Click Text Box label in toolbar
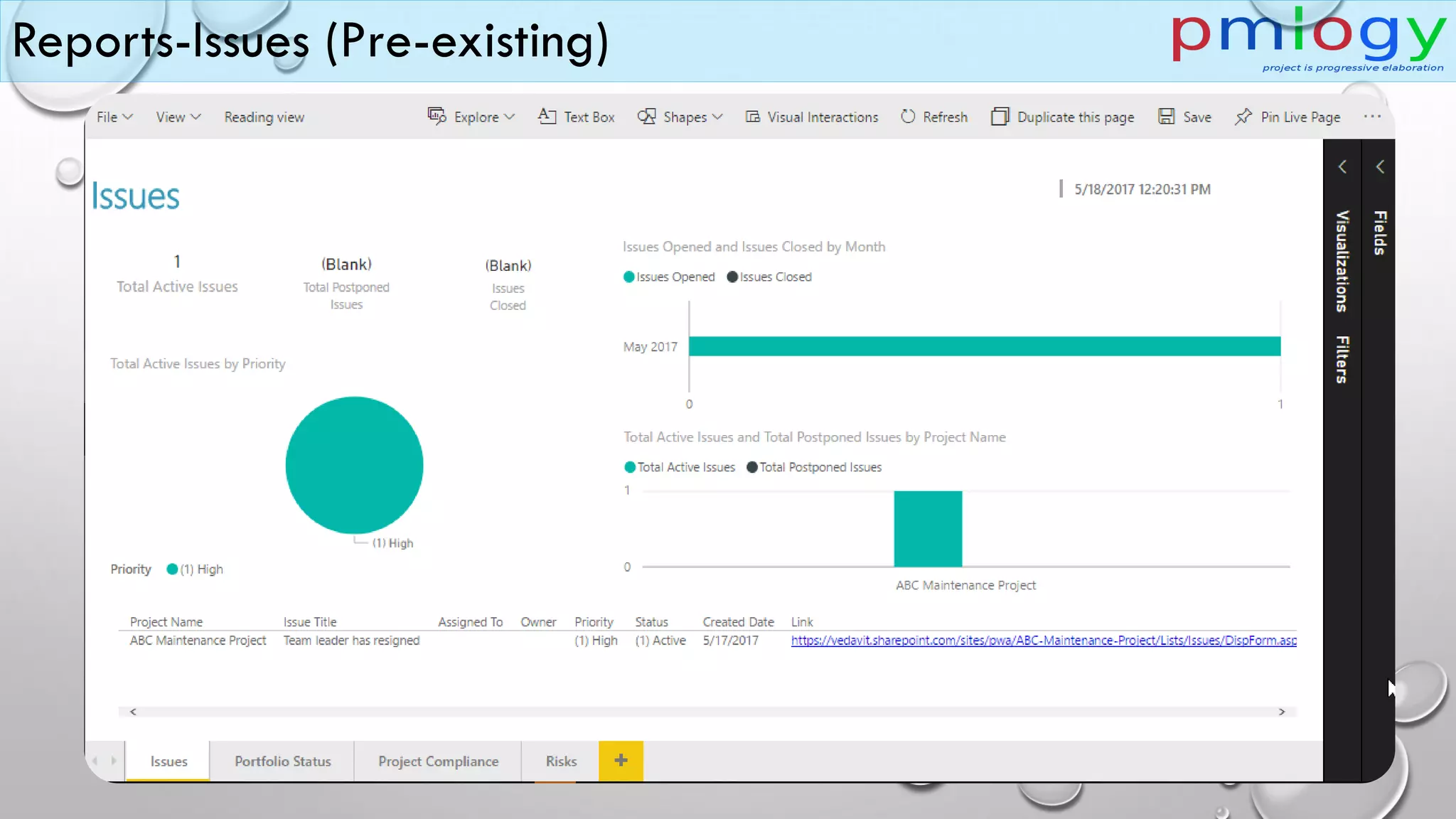Viewport: 1456px width, 819px height. (x=589, y=117)
